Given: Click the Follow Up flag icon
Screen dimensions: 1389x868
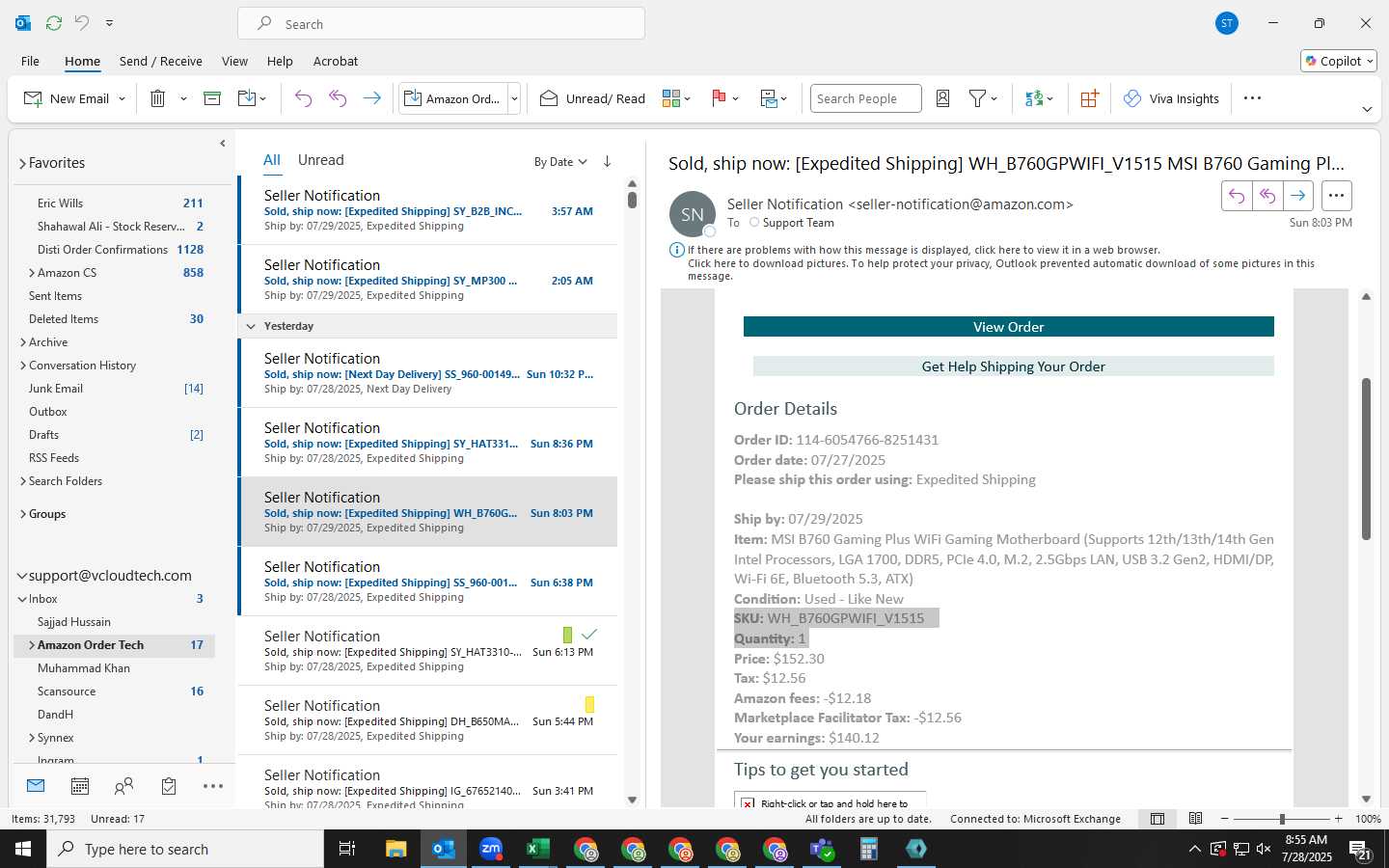Looking at the screenshot, I should [719, 98].
